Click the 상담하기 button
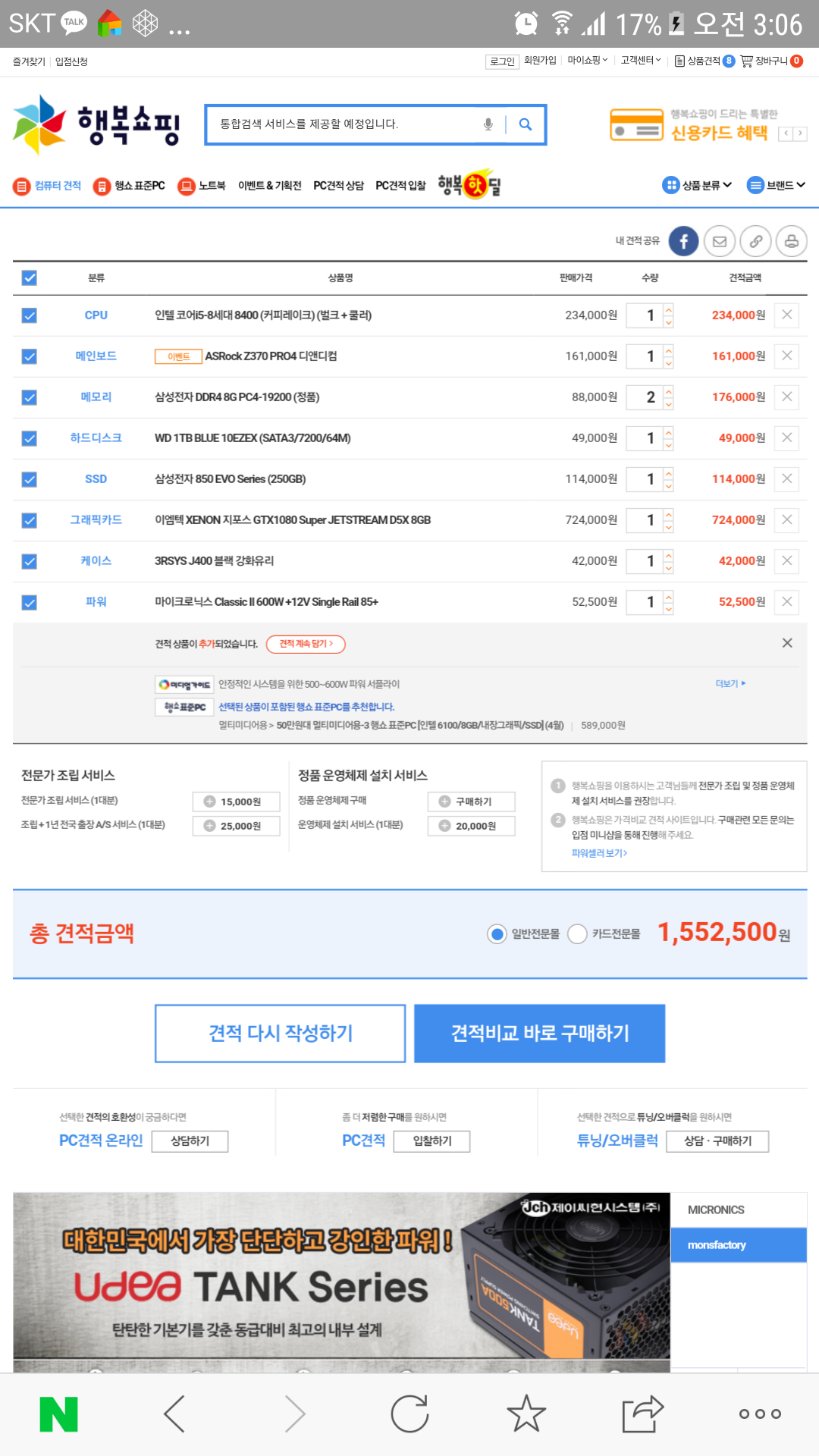Image resolution: width=819 pixels, height=1456 pixels. point(190,1141)
